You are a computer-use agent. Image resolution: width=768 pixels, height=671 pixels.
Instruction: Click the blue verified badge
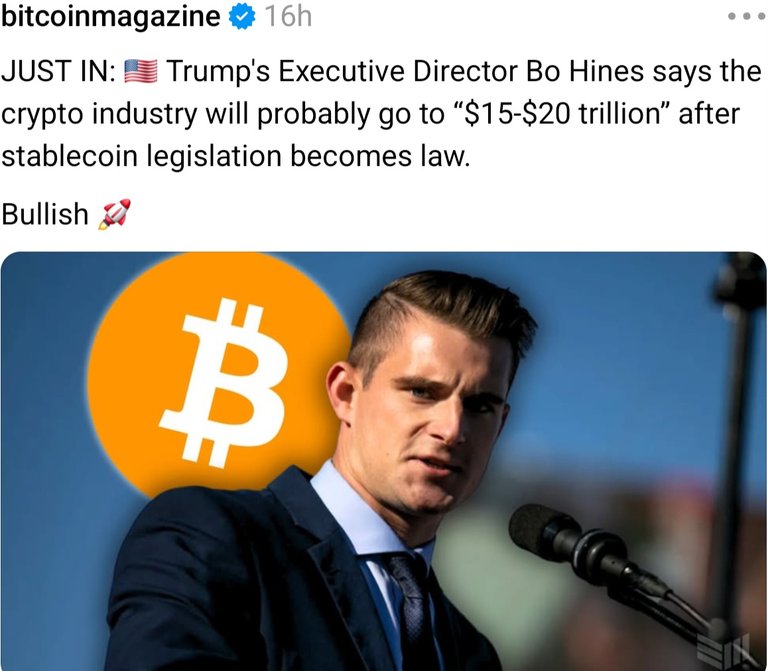242,17
